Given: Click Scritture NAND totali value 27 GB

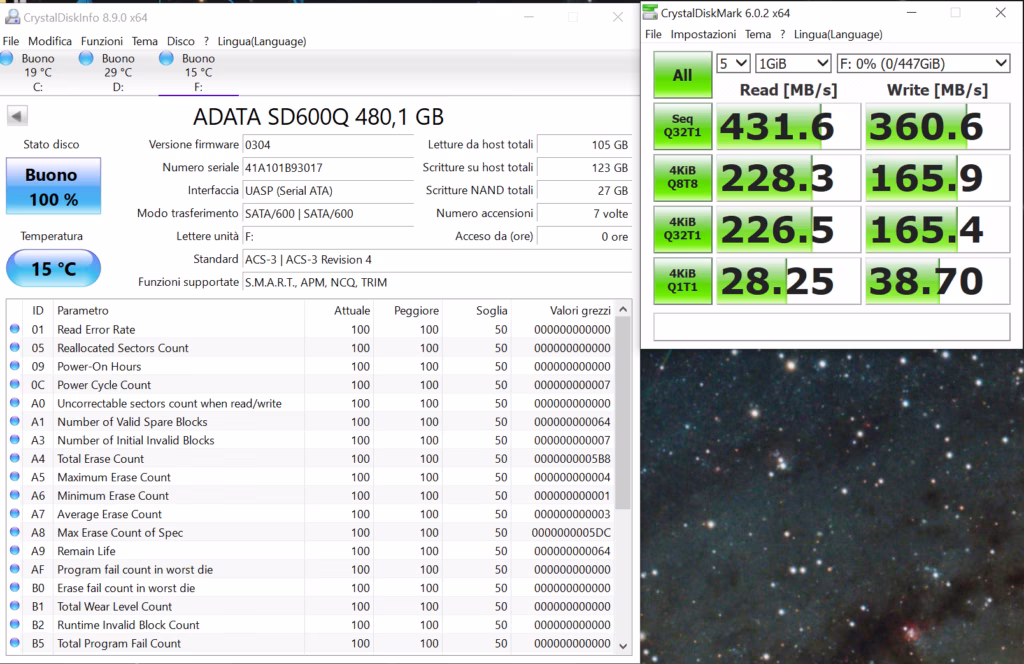Looking at the screenshot, I should click(584, 191).
